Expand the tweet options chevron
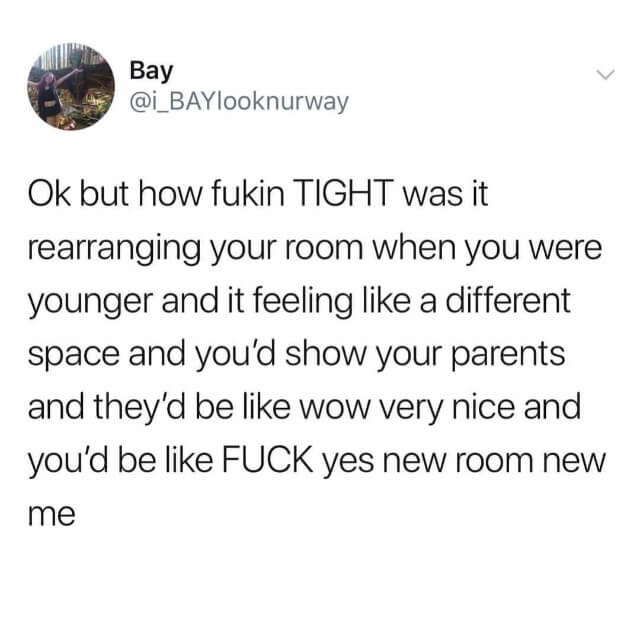This screenshot has height=631, width=637. pyautogui.click(x=606, y=74)
